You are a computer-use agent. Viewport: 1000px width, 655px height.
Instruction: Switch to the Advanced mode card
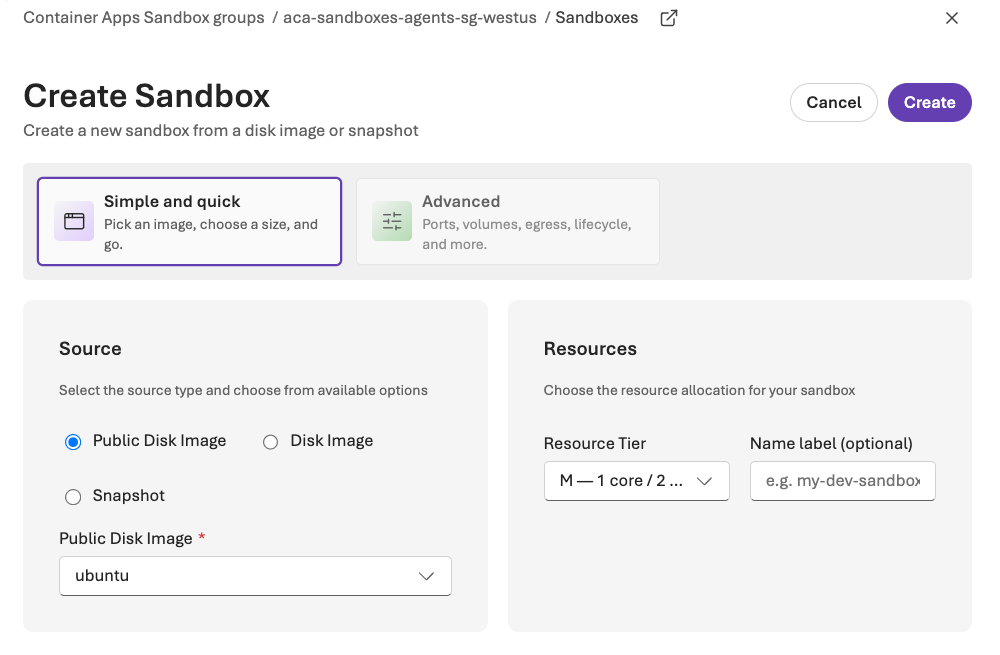[508, 221]
